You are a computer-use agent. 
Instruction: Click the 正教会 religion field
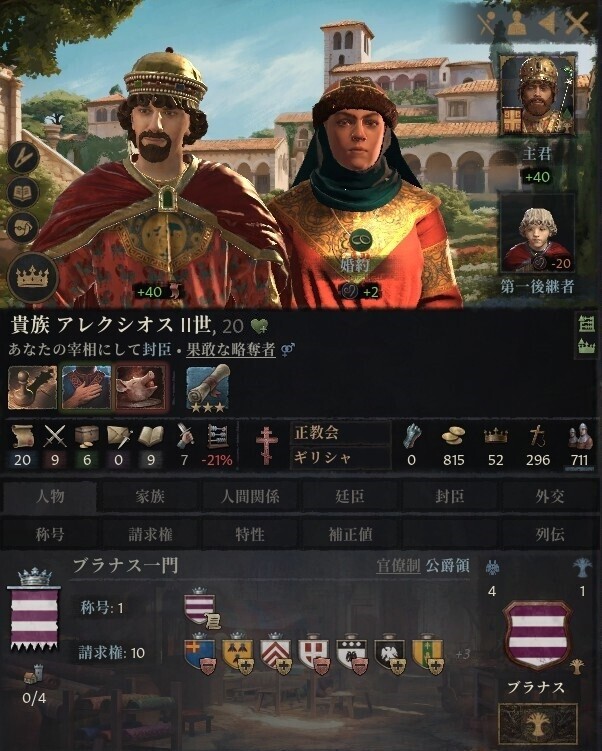[x=341, y=433]
